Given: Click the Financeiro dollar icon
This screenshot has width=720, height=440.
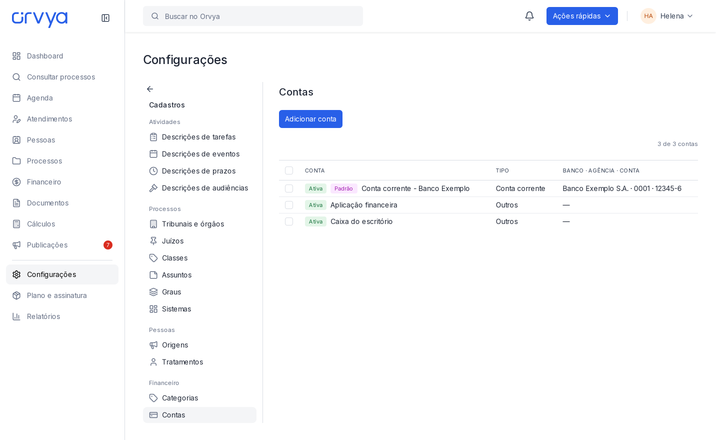Looking at the screenshot, I should coord(17,182).
